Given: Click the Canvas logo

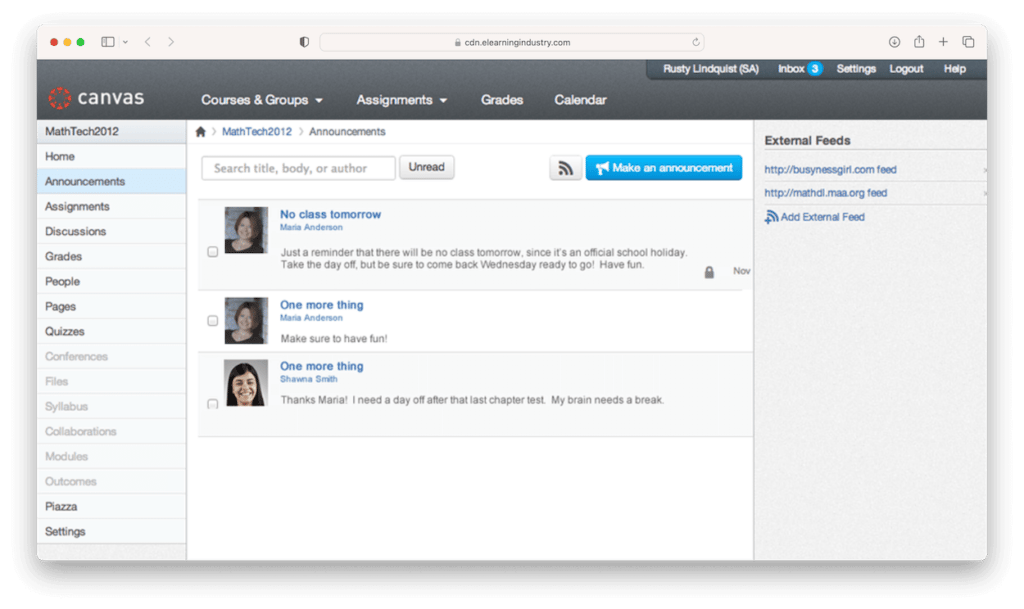Looking at the screenshot, I should point(96,98).
